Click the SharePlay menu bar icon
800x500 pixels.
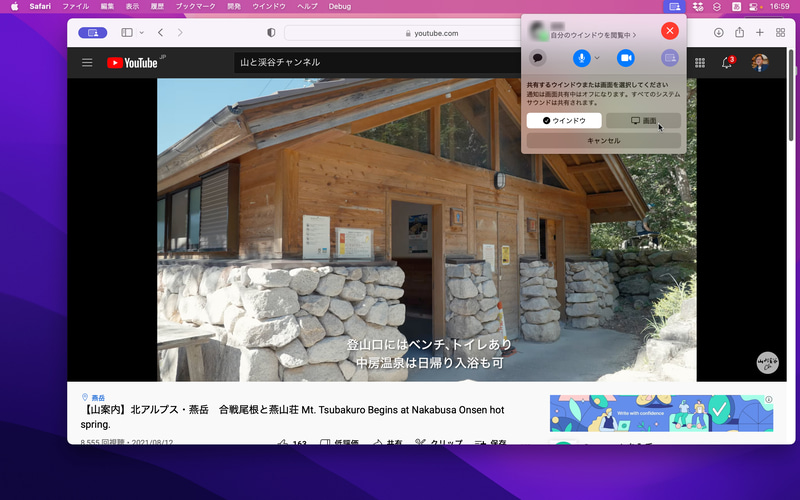coord(674,7)
